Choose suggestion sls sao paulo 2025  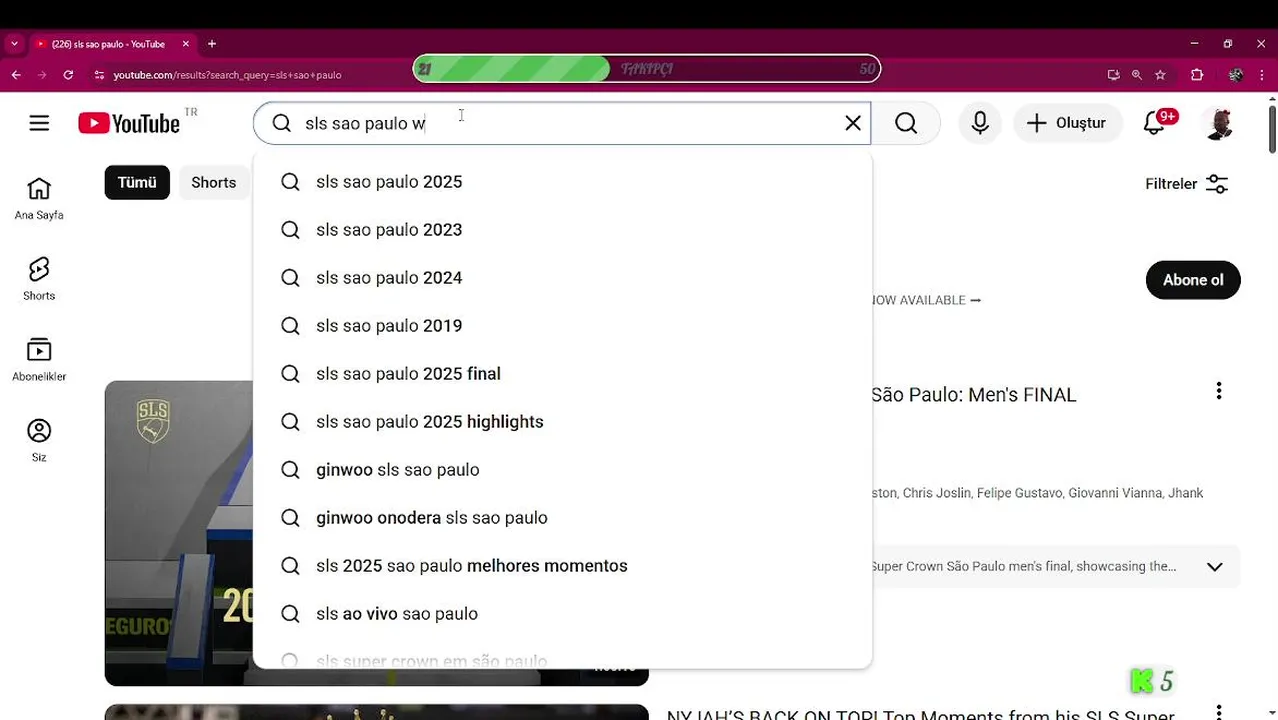pos(562,182)
